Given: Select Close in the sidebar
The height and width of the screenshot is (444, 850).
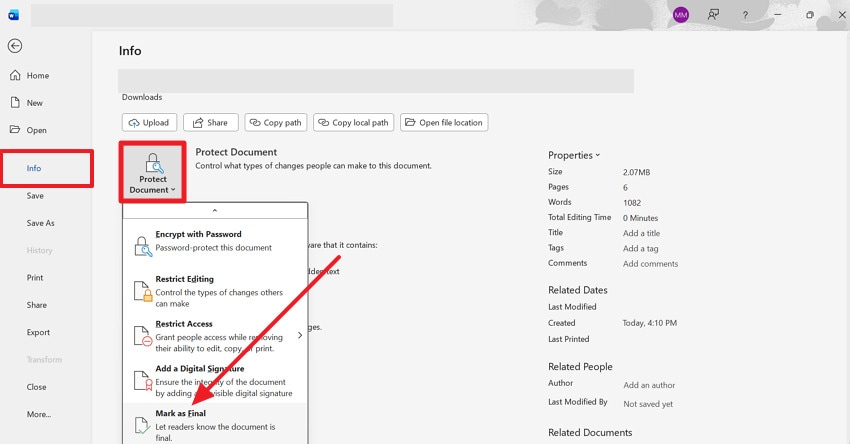Looking at the screenshot, I should coord(36,387).
